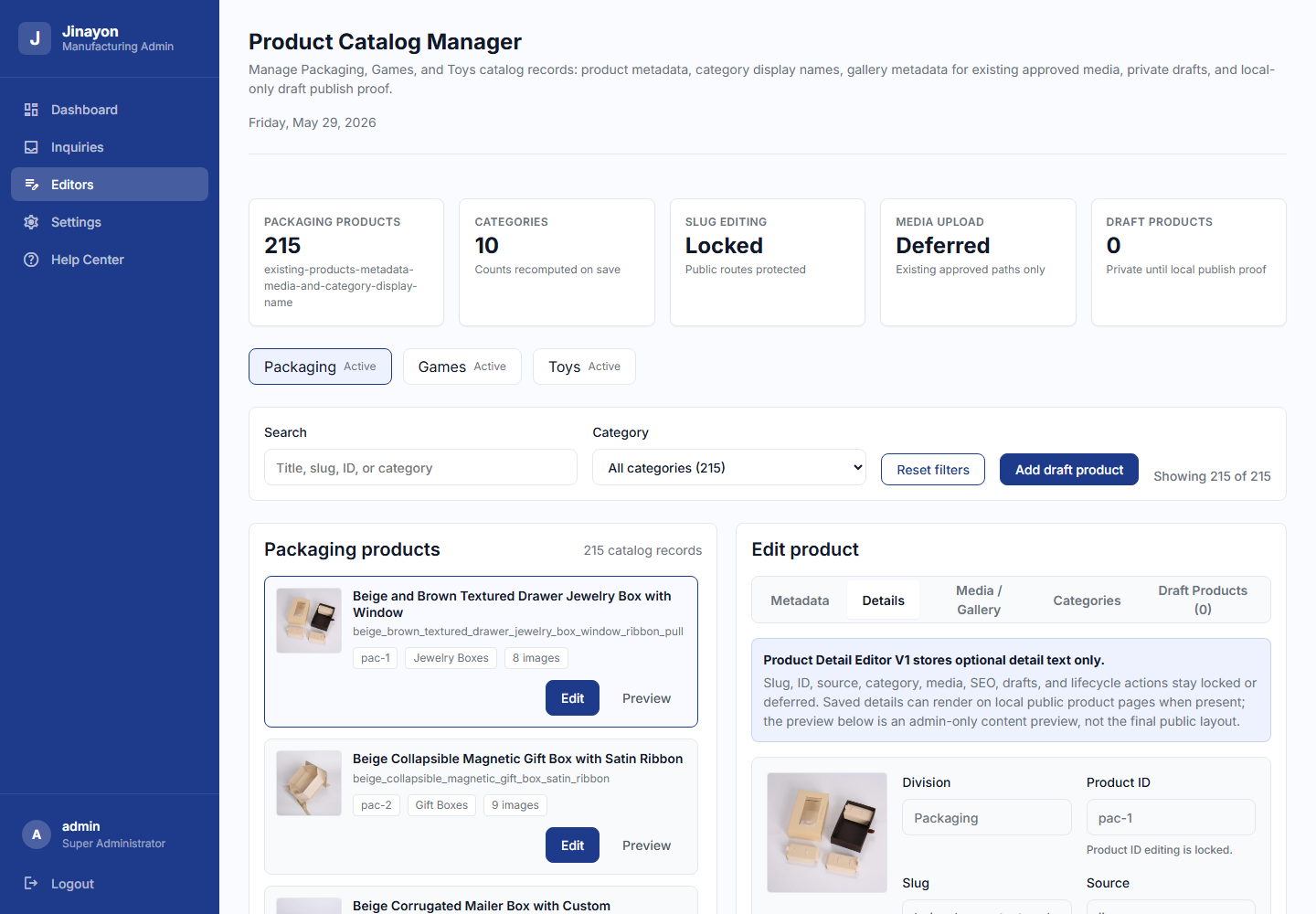The image size is (1316, 914).
Task: Click the Help Center question mark icon
Action: click(x=31, y=260)
